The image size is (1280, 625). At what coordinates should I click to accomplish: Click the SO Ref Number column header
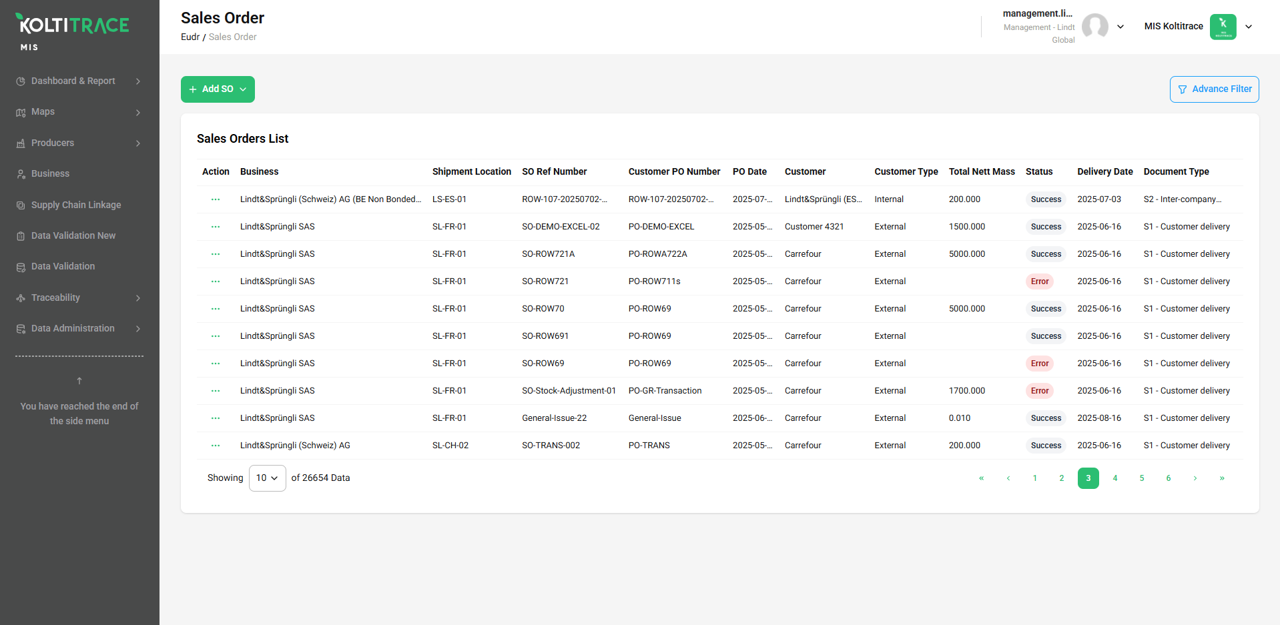click(x=554, y=172)
